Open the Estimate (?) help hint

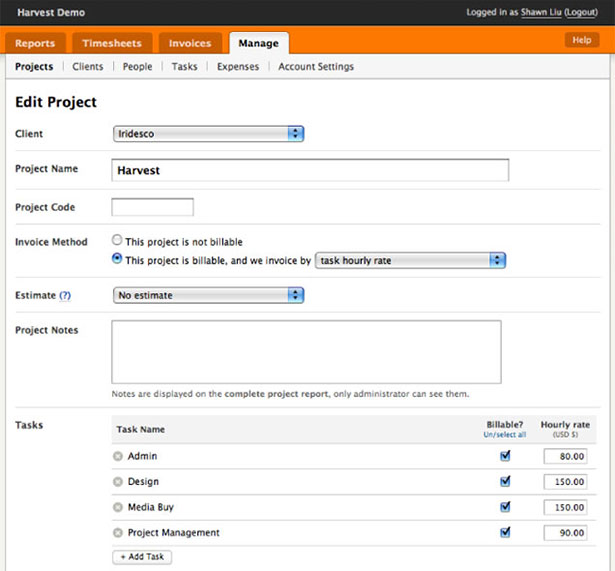click(65, 295)
